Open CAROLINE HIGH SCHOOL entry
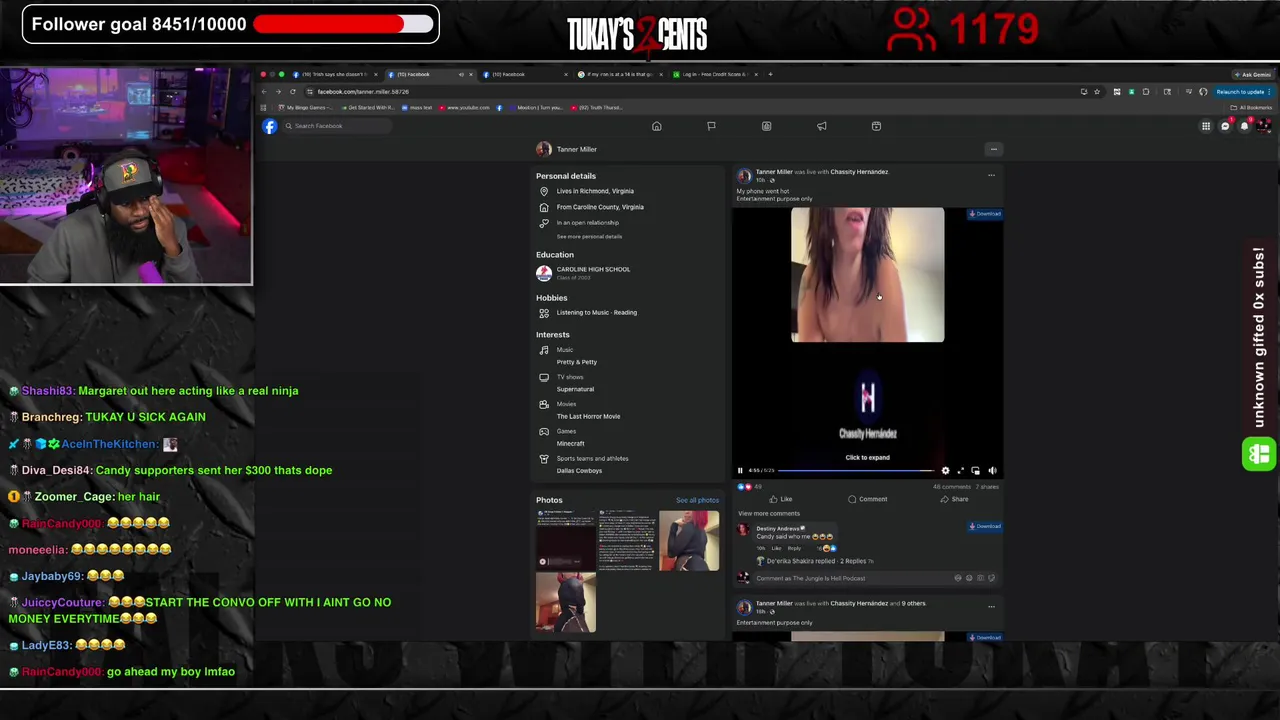 [x=593, y=269]
